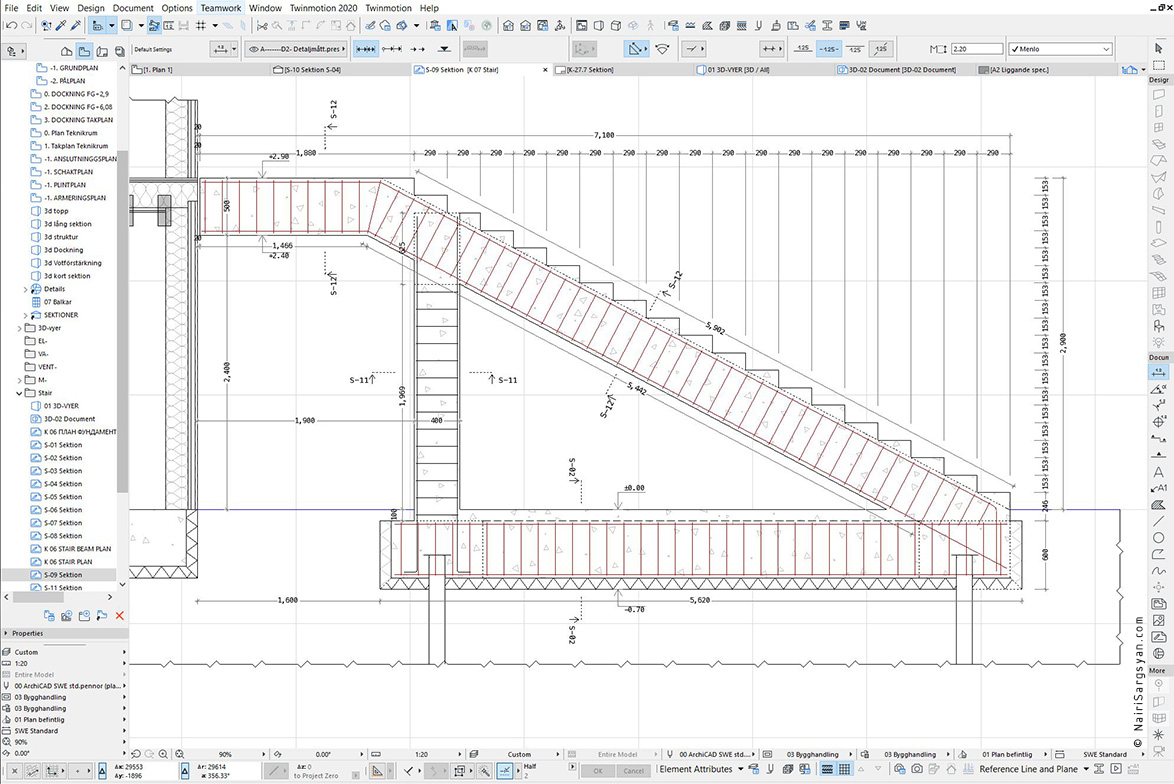Screen dimensions: 1174x784
Task: Open the Teamwork menu
Action: 221,7
